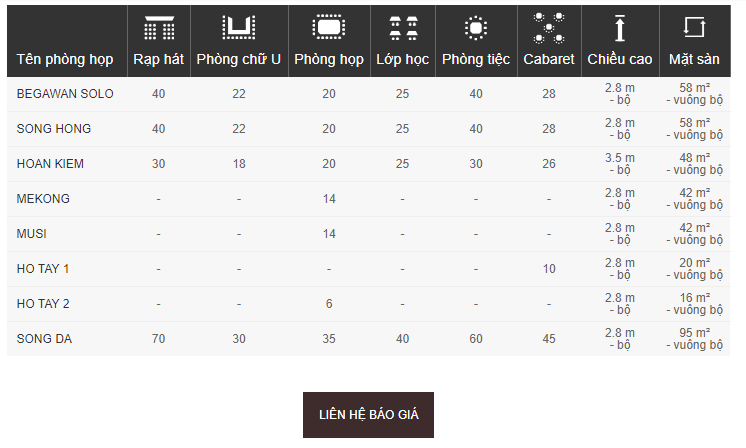746x448 pixels.
Task: Click the Mặt sàn floor area icon
Action: [694, 27]
